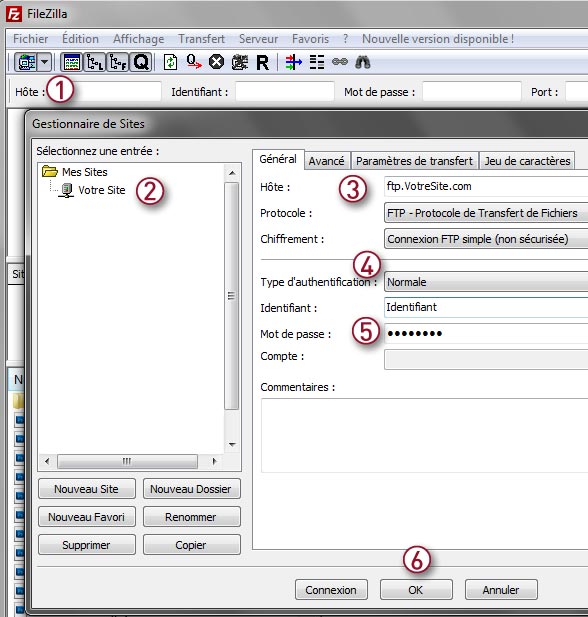Click the site tree horizontal scrollbar thumb

(x=128, y=461)
